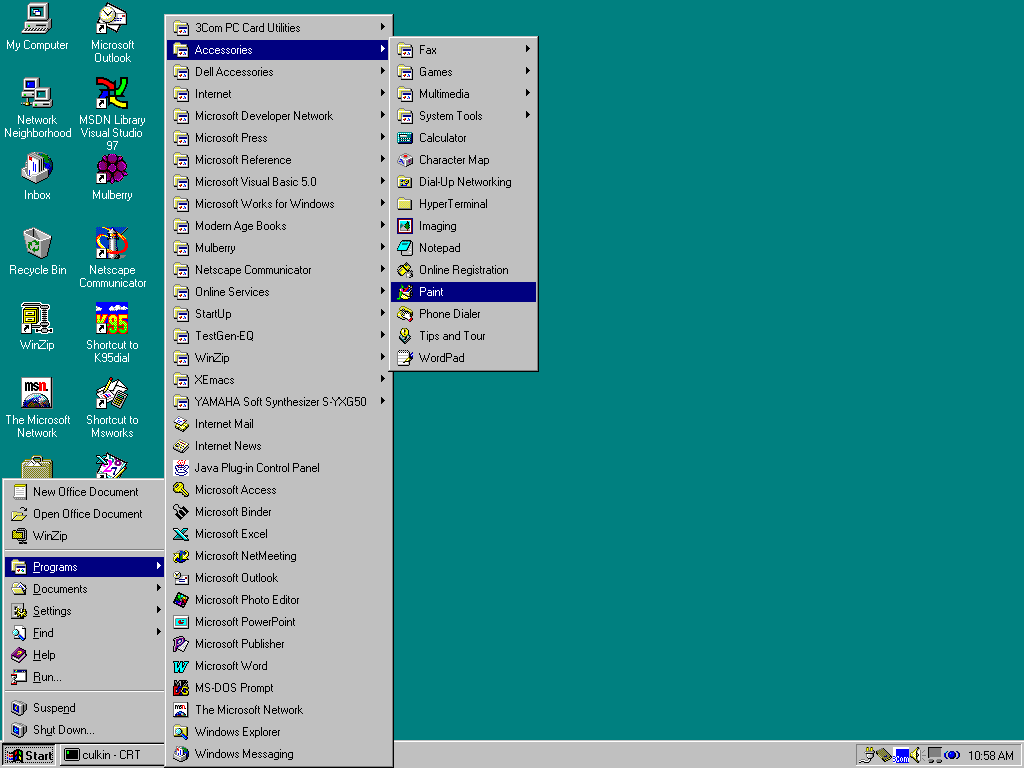This screenshot has width=1024, height=768.
Task: Open Java Plug-in Control Panel
Action: [279, 468]
